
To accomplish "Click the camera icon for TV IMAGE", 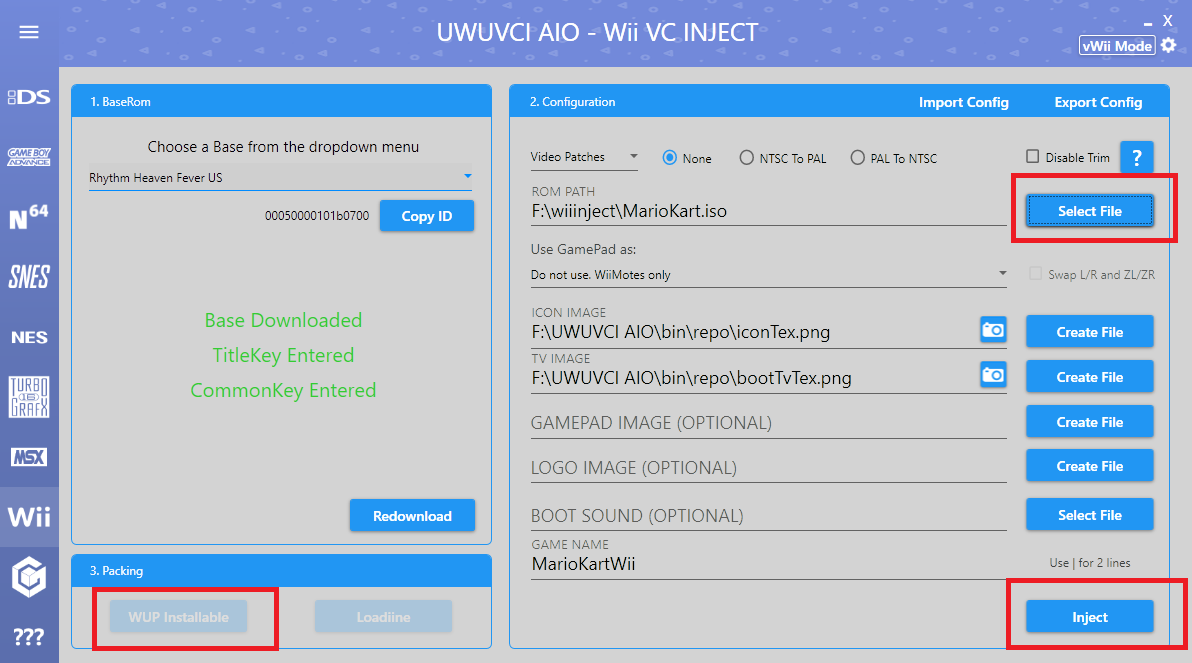I will [993, 375].
